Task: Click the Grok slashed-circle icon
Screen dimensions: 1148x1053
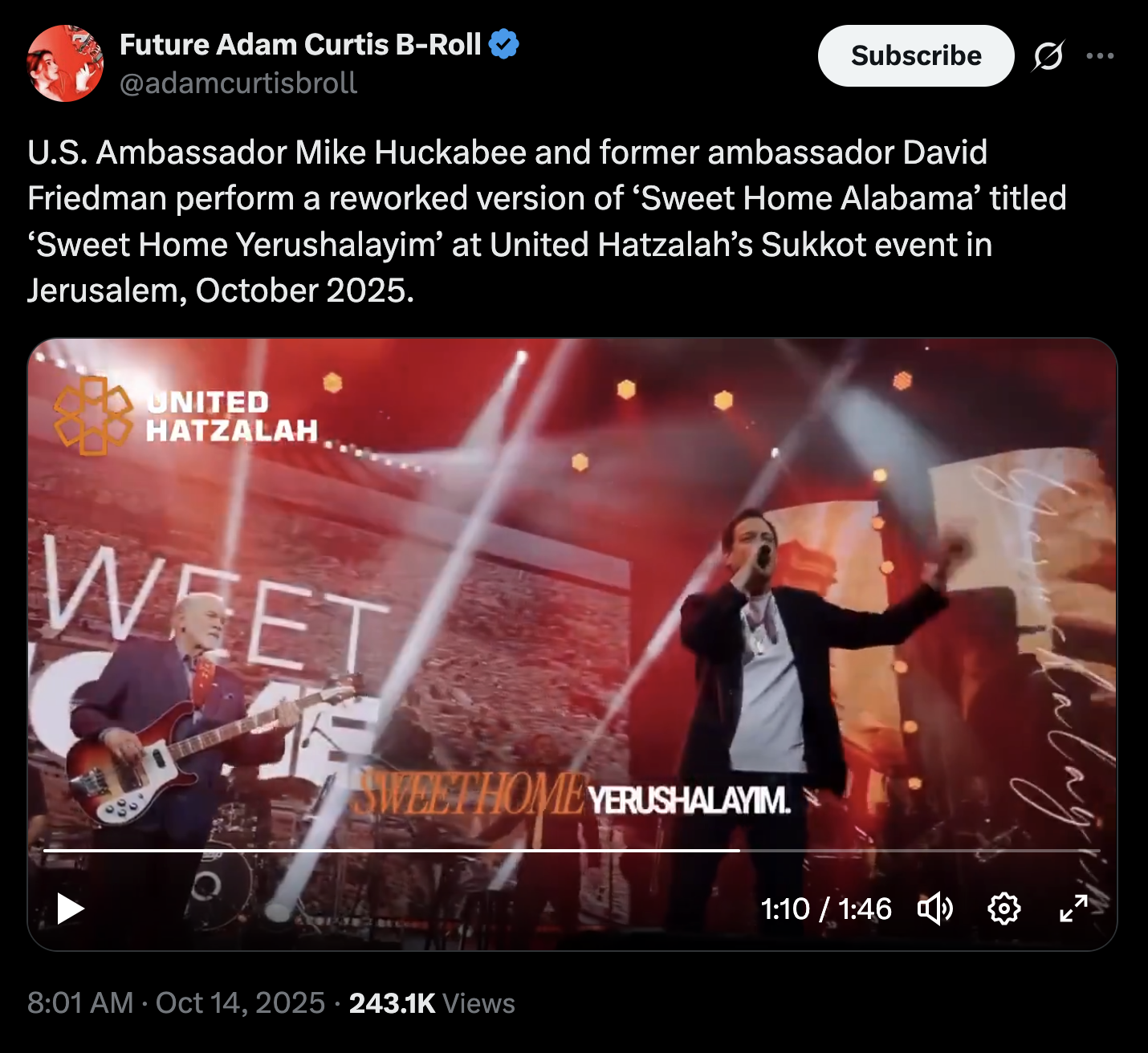Action: 1048,56
